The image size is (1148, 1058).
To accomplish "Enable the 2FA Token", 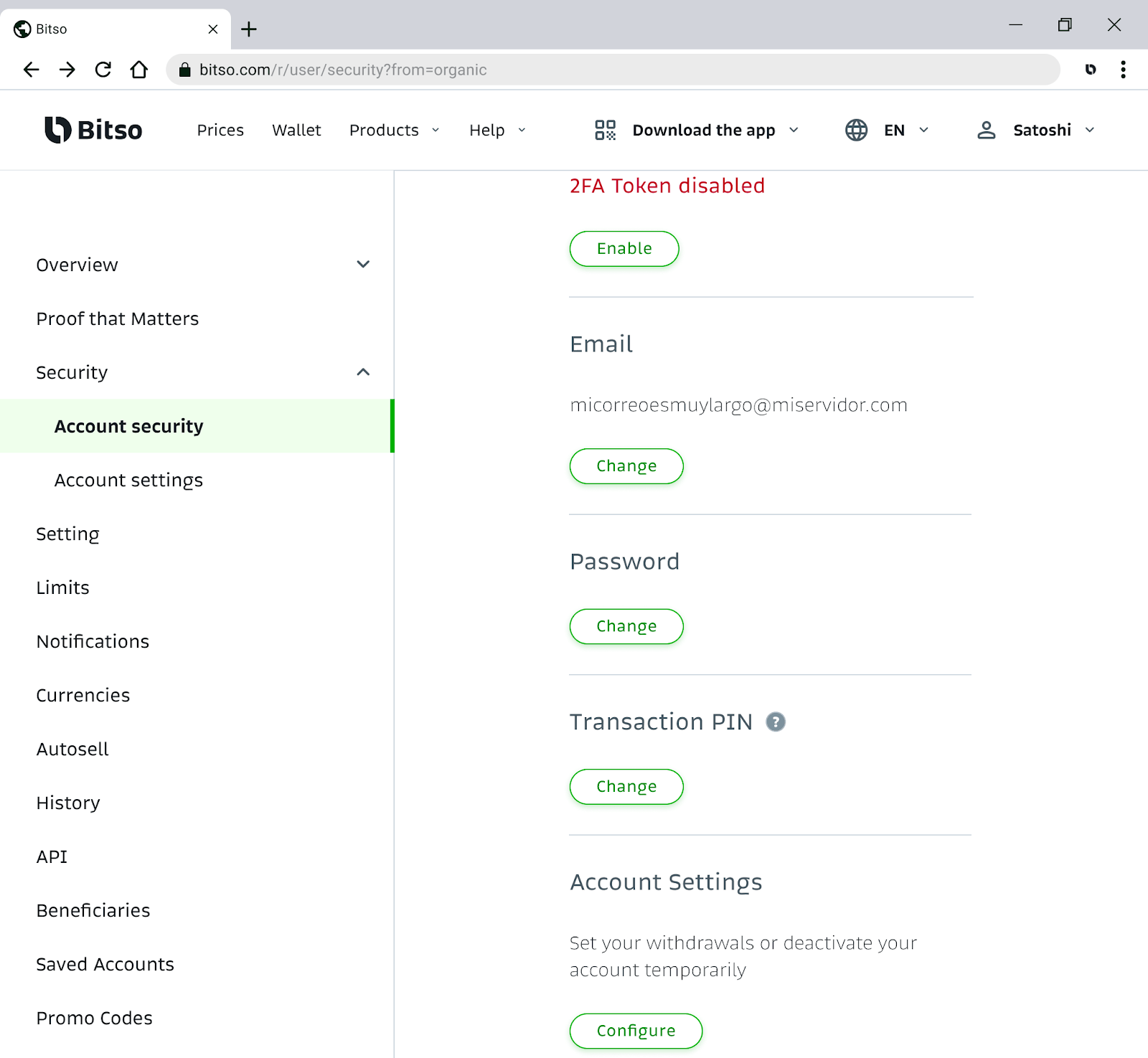I will tap(624, 249).
